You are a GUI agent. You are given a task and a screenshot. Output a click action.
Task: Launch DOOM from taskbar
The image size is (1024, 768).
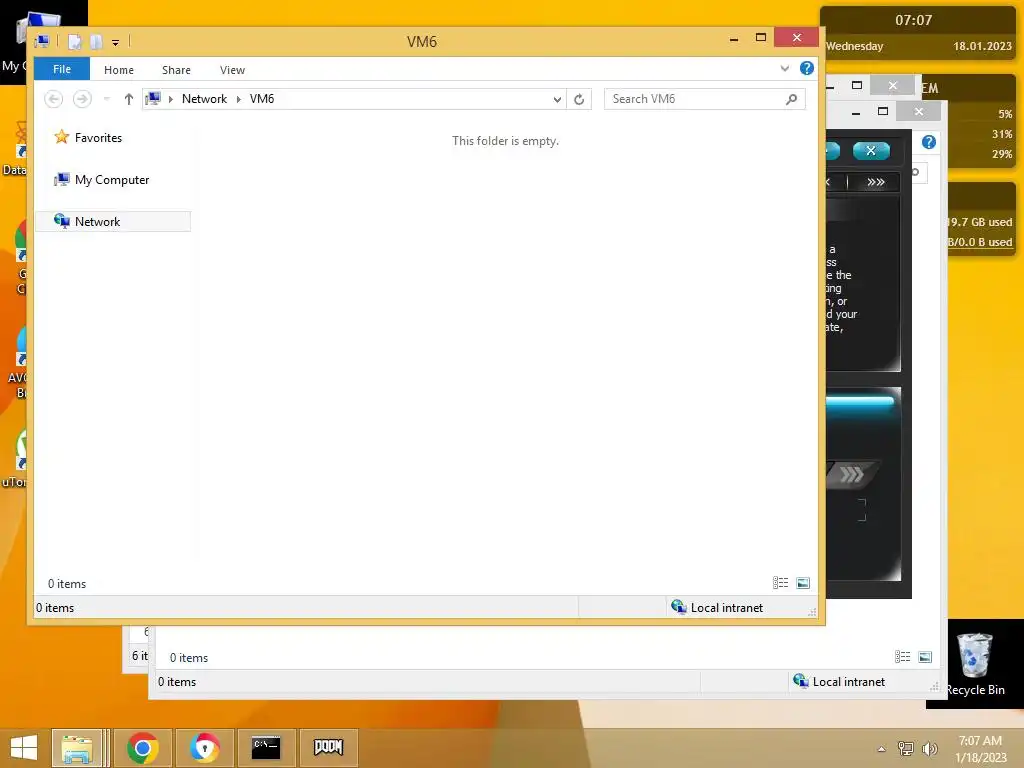328,748
